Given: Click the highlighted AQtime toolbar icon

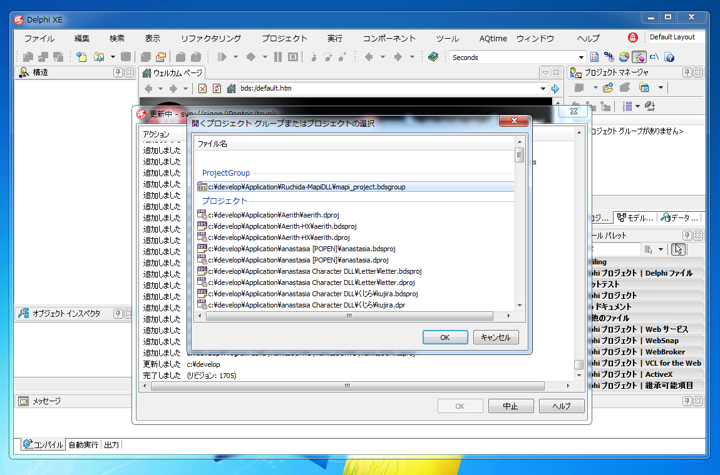Looking at the screenshot, I should click(x=639, y=57).
